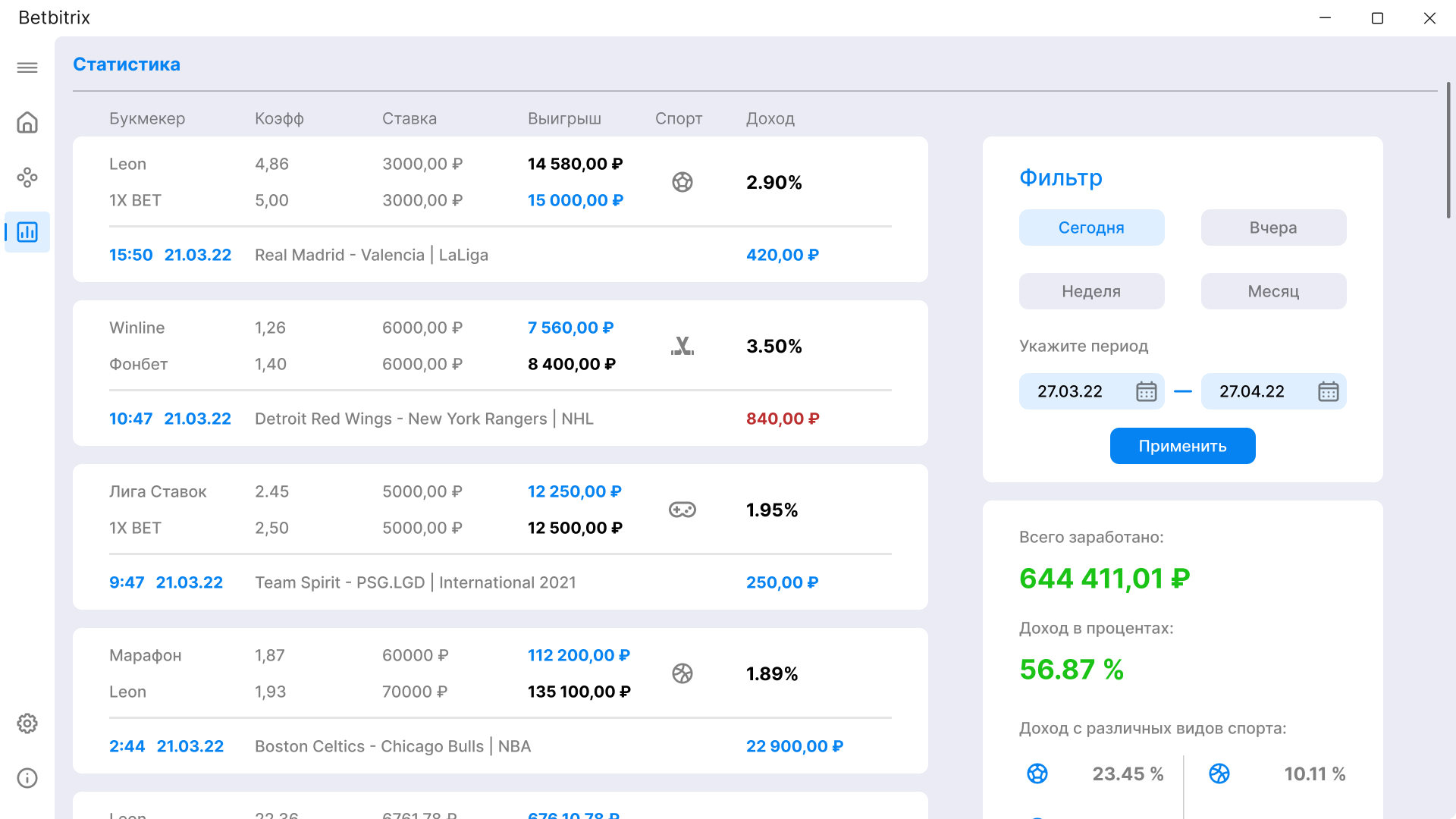The height and width of the screenshot is (819, 1456).
Task: Click the Букмекер column header
Action: point(147,118)
